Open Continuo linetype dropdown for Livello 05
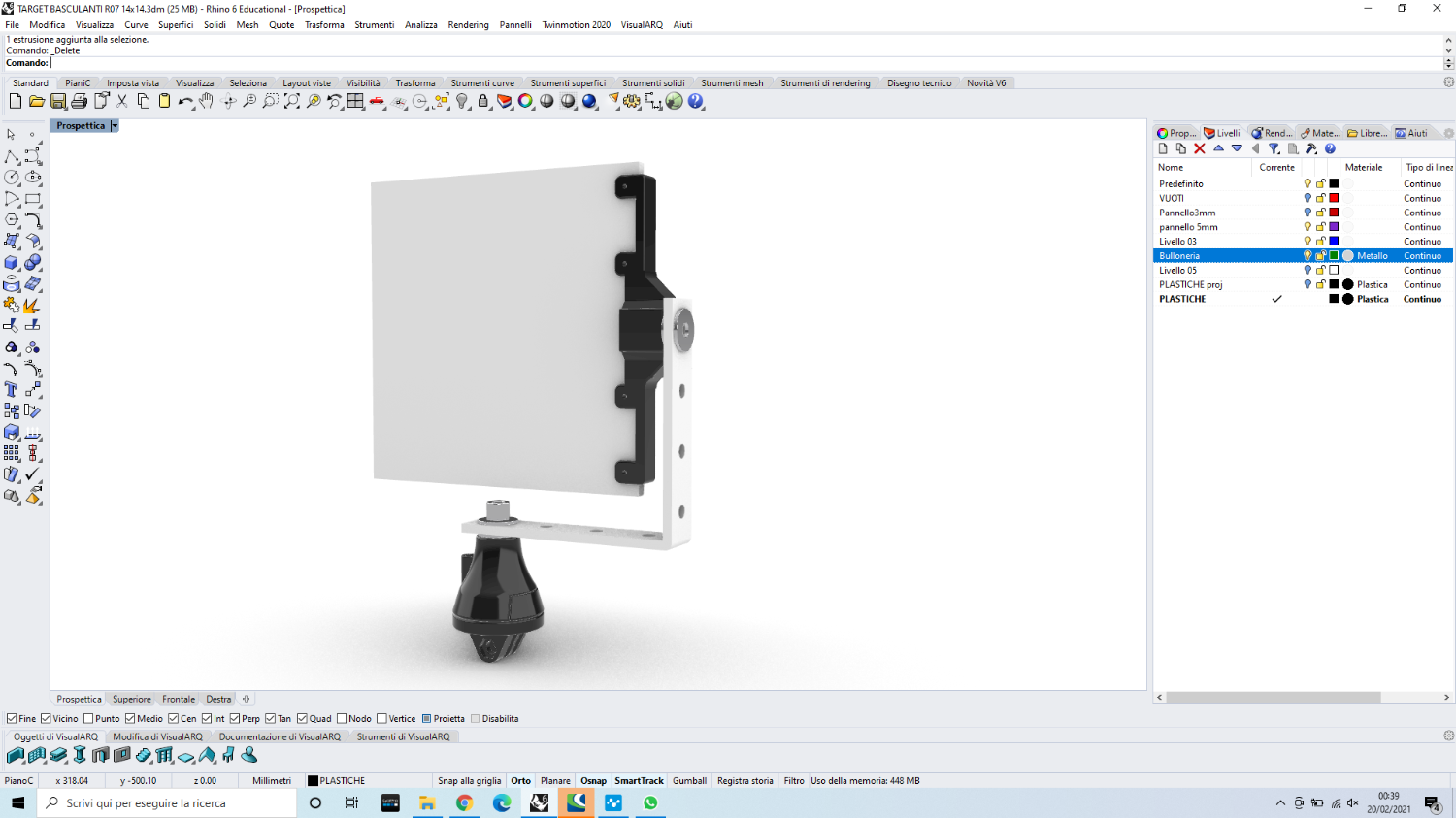Viewport: 1456px width, 818px height. (1422, 271)
